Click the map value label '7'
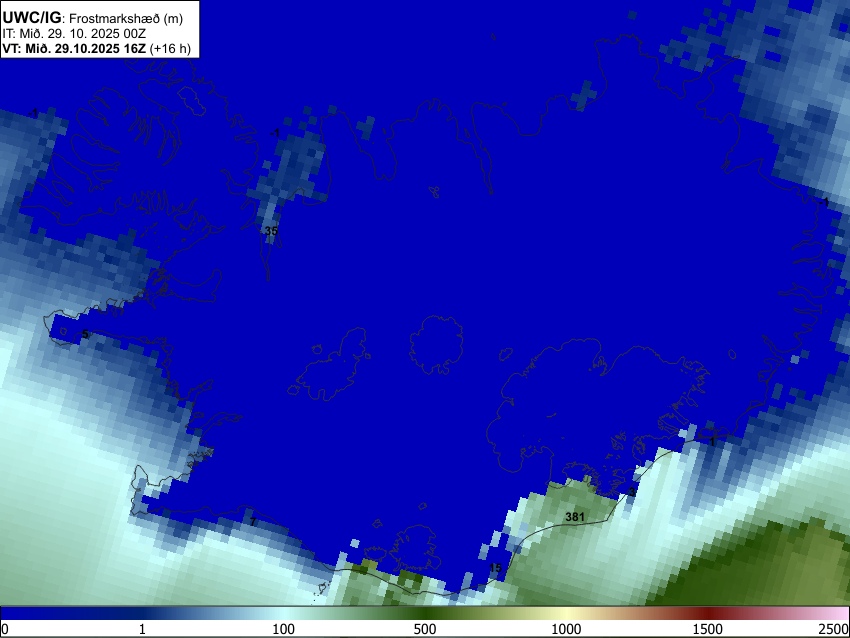The width and height of the screenshot is (850, 638). pyautogui.click(x=253, y=522)
